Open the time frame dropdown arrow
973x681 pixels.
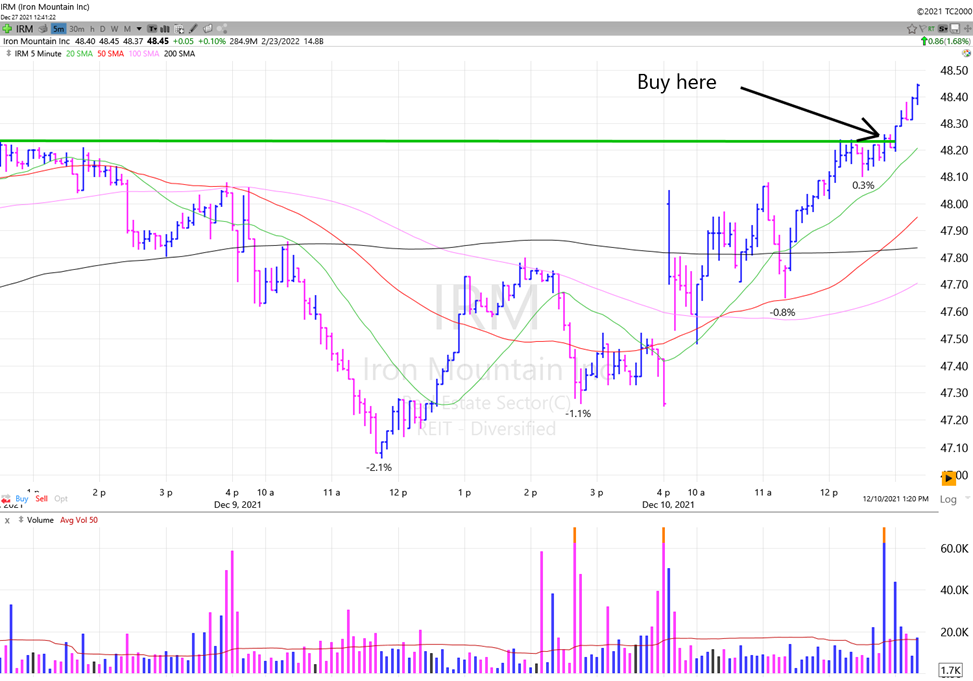(x=139, y=29)
